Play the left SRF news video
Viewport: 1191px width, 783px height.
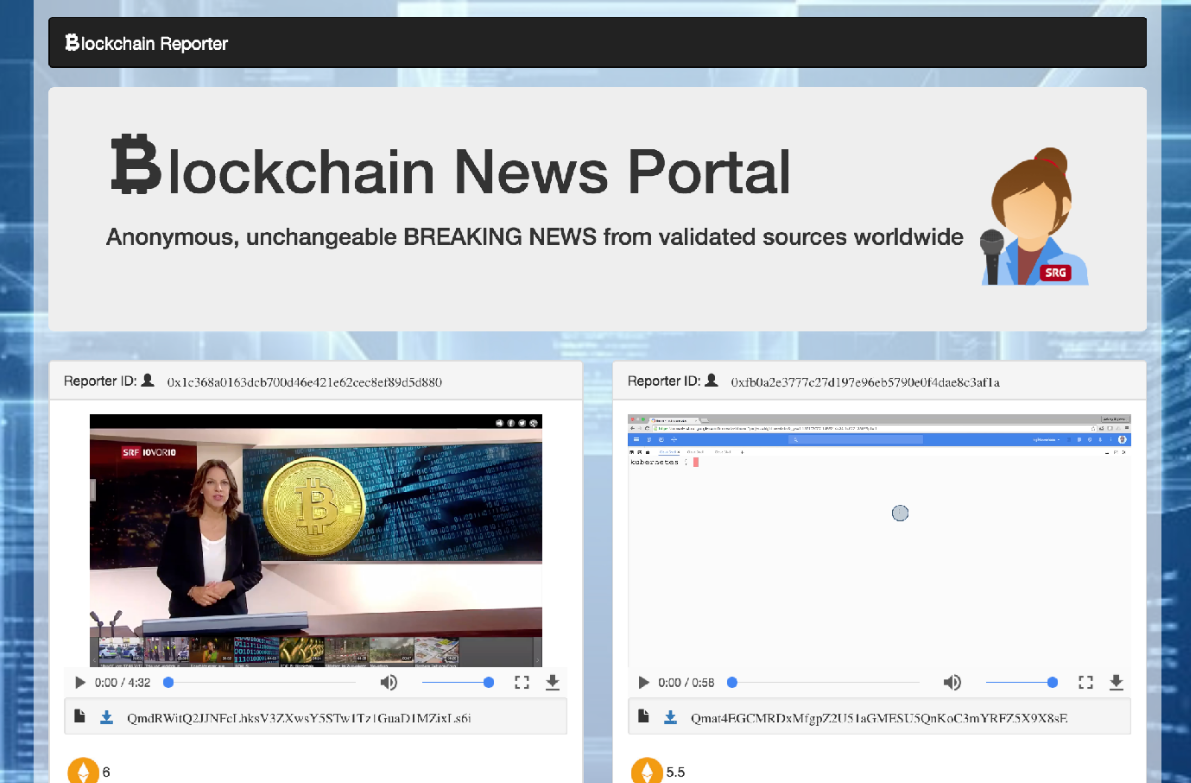[80, 682]
